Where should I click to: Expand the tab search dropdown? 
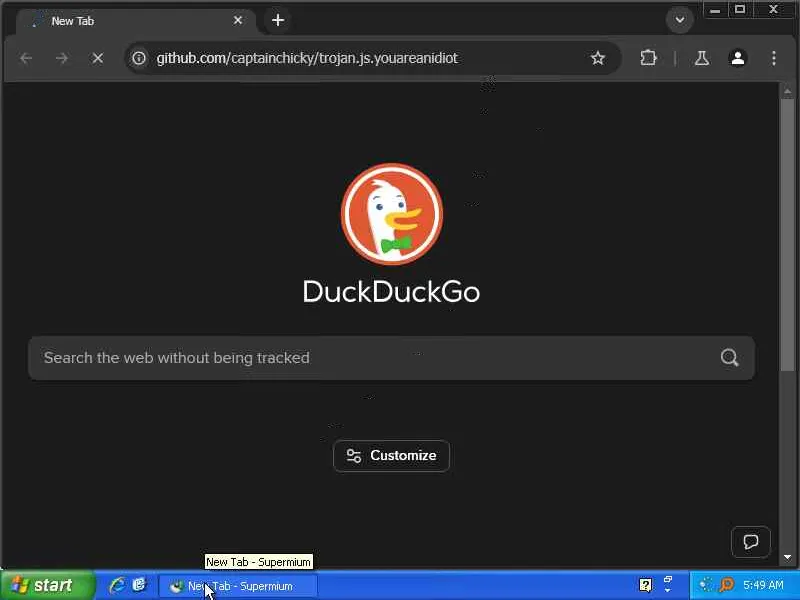pyautogui.click(x=680, y=20)
